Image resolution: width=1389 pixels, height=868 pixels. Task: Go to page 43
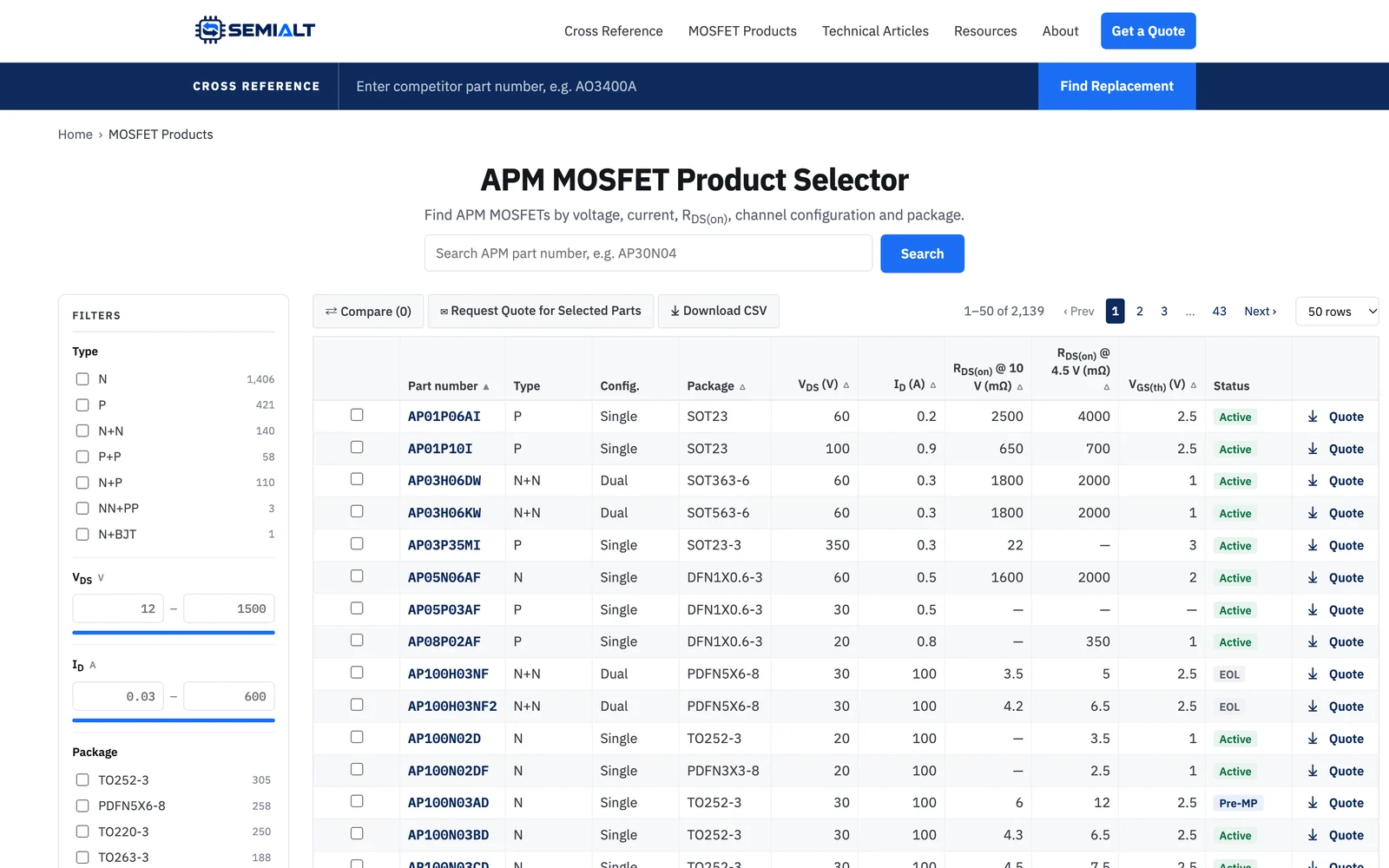[1219, 312]
